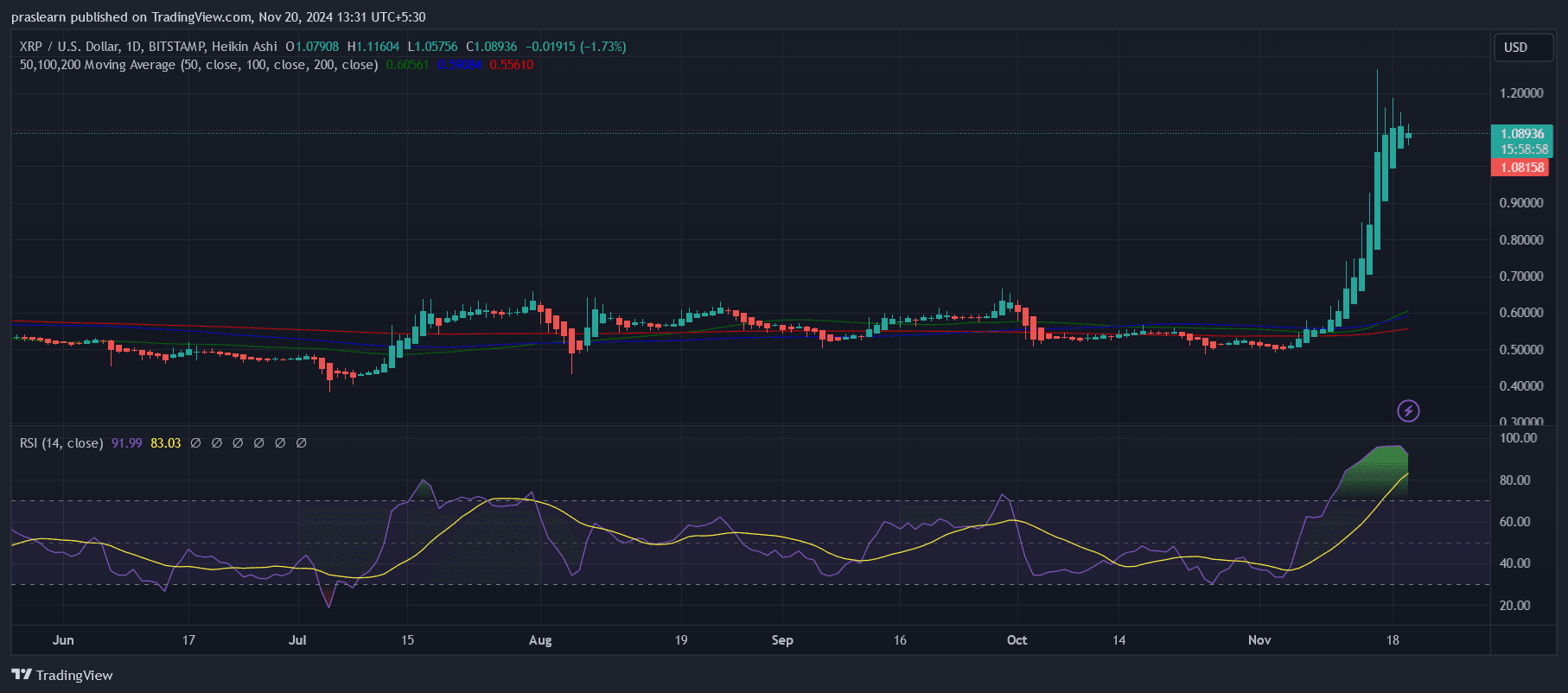Click the last empty-value symbol in RSI legend
Viewport: 1568px width, 693px height.
[302, 443]
